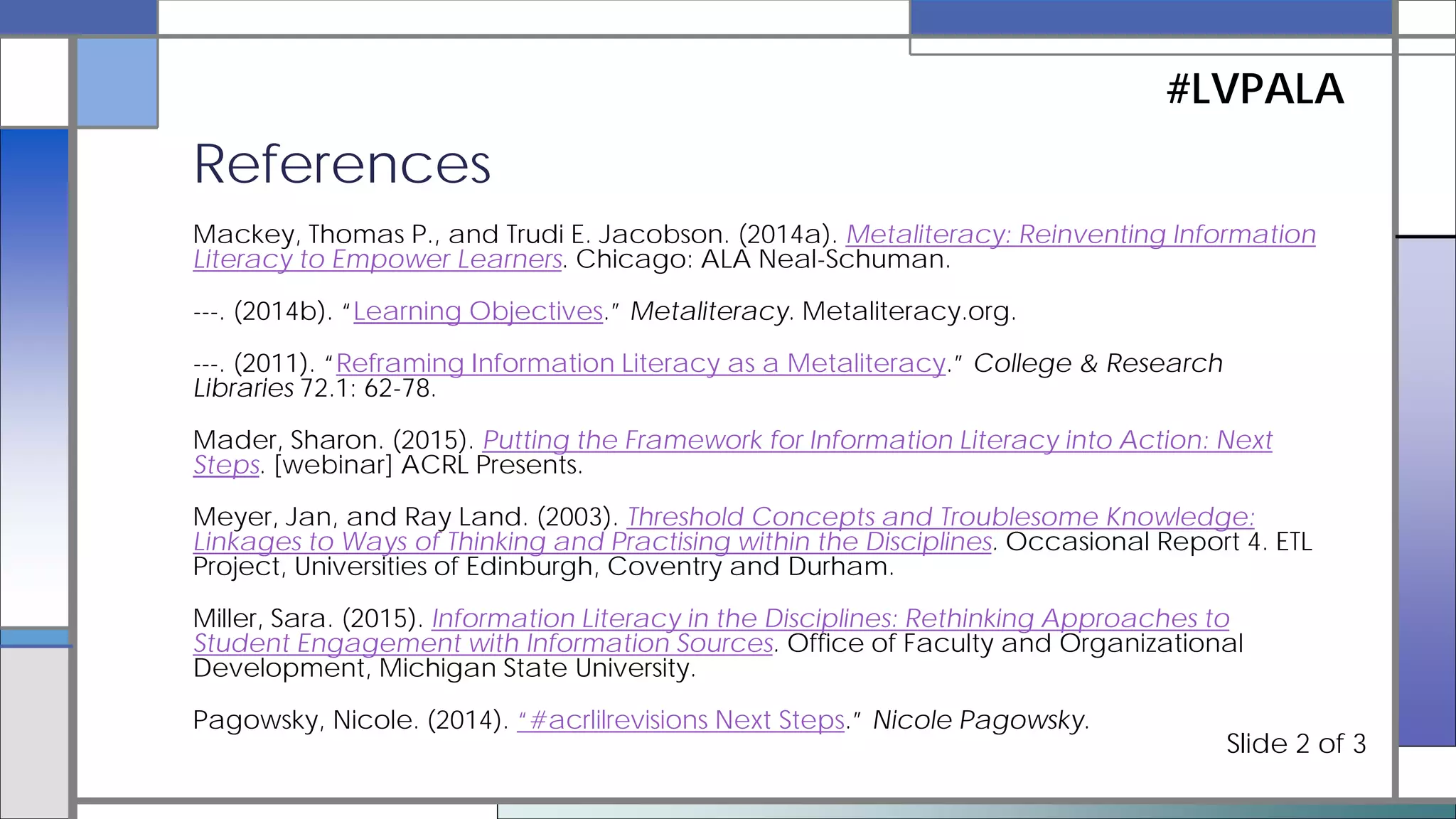Follow the Reframing Information Literacy as a Metaliteracy link
Viewport: 1456px width, 819px height.
(641, 363)
